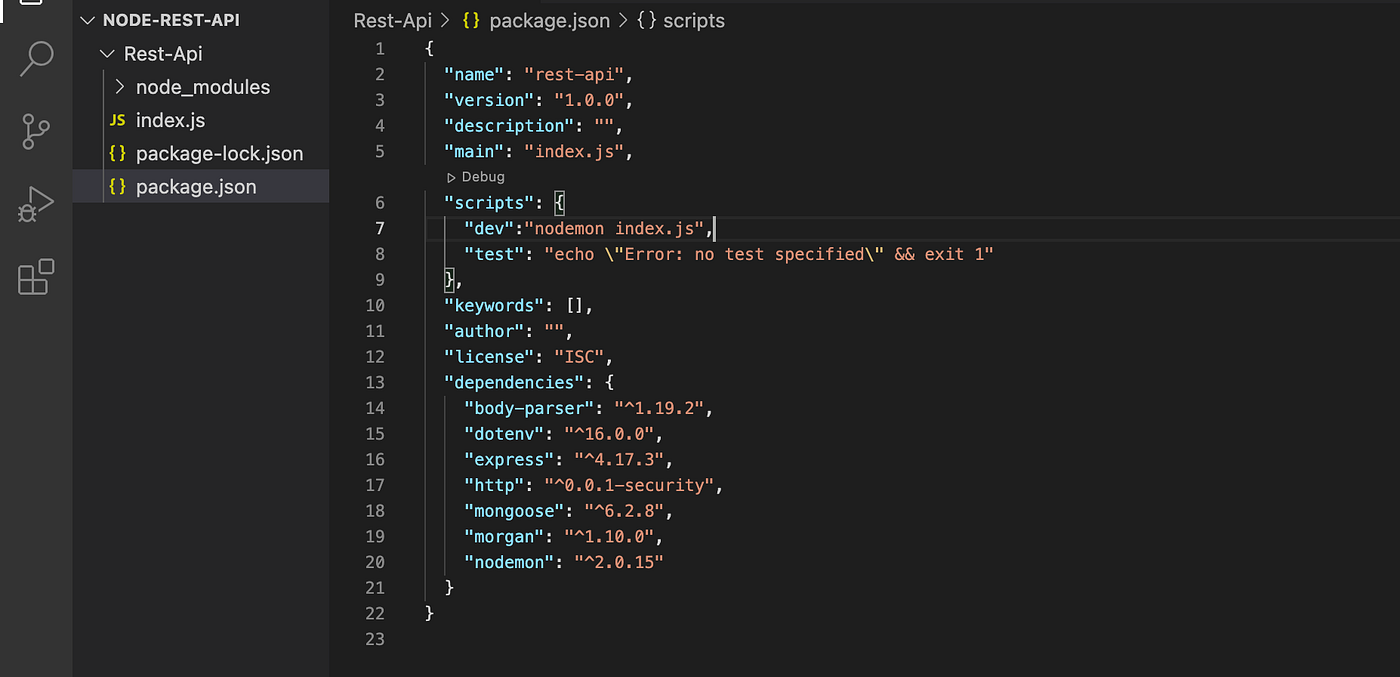This screenshot has width=1400, height=677.
Task: Select the Search icon in activity bar
Action: [35, 60]
